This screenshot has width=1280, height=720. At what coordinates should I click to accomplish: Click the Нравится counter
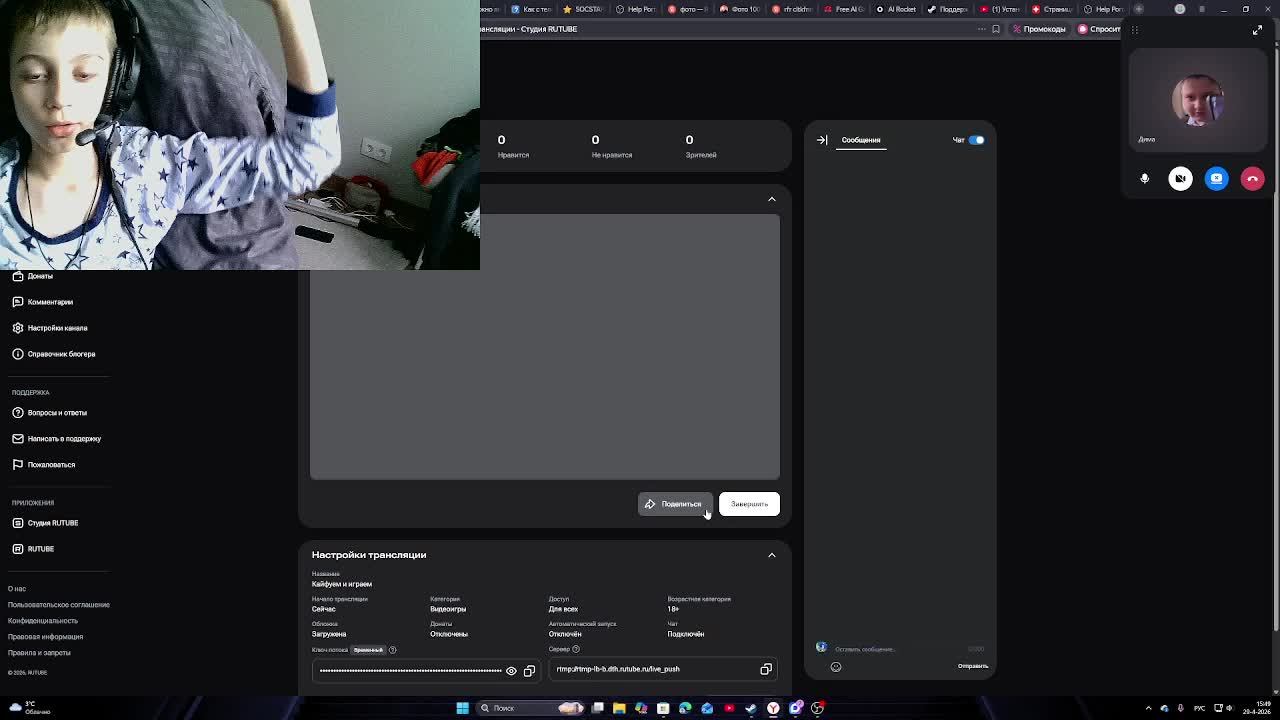click(513, 146)
